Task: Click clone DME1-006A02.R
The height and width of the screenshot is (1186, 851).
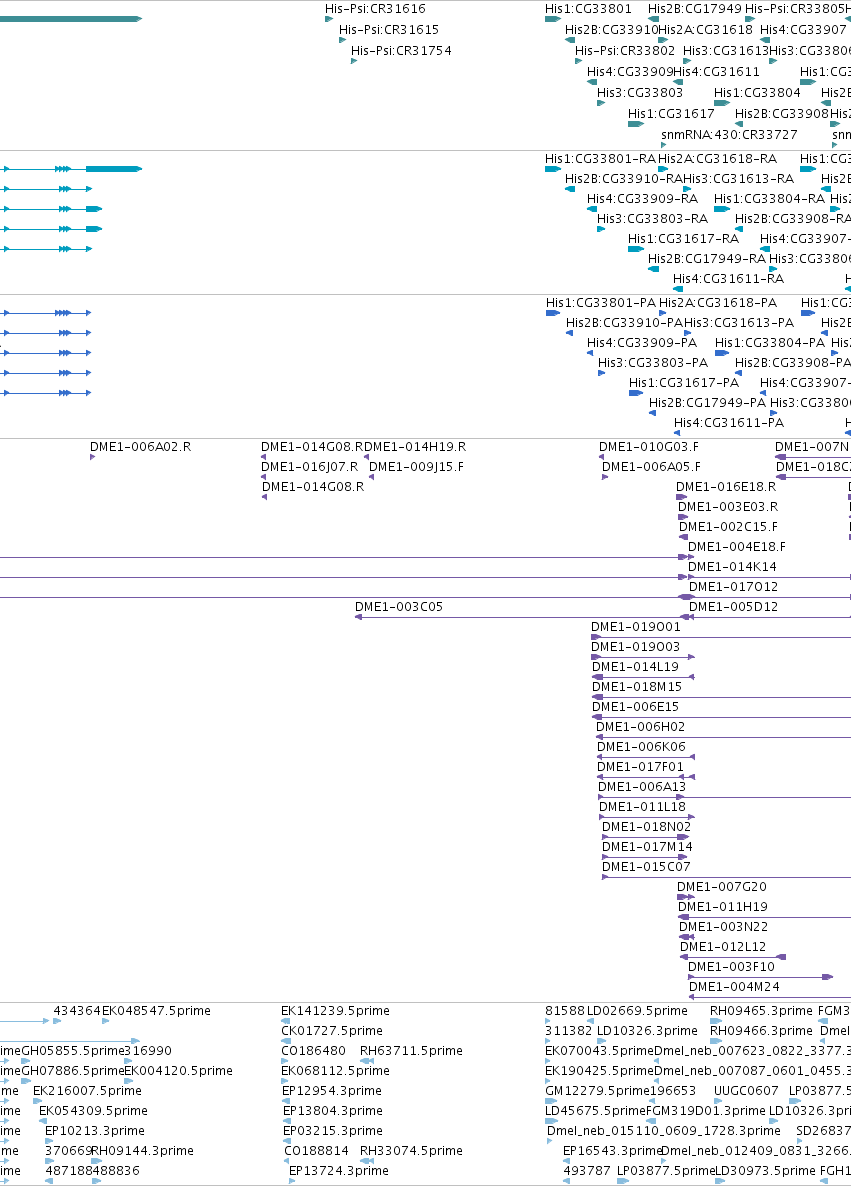Action: point(140,447)
